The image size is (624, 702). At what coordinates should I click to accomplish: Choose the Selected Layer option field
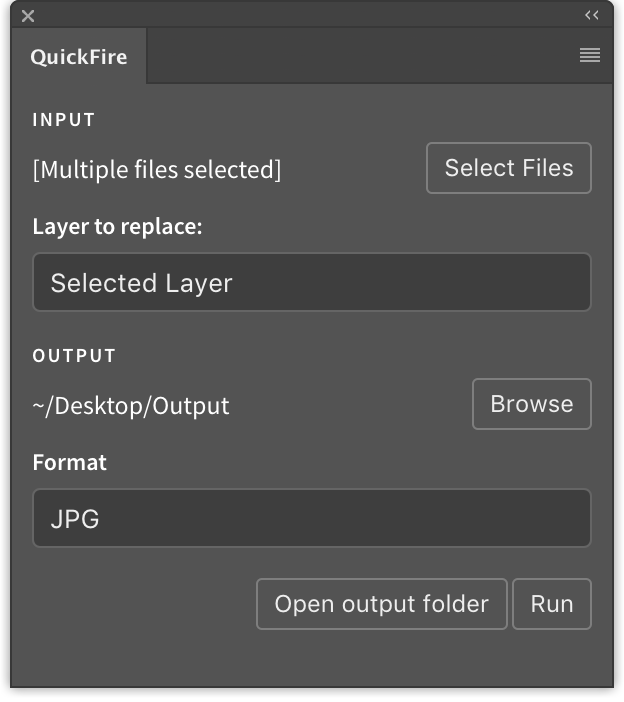point(312,282)
